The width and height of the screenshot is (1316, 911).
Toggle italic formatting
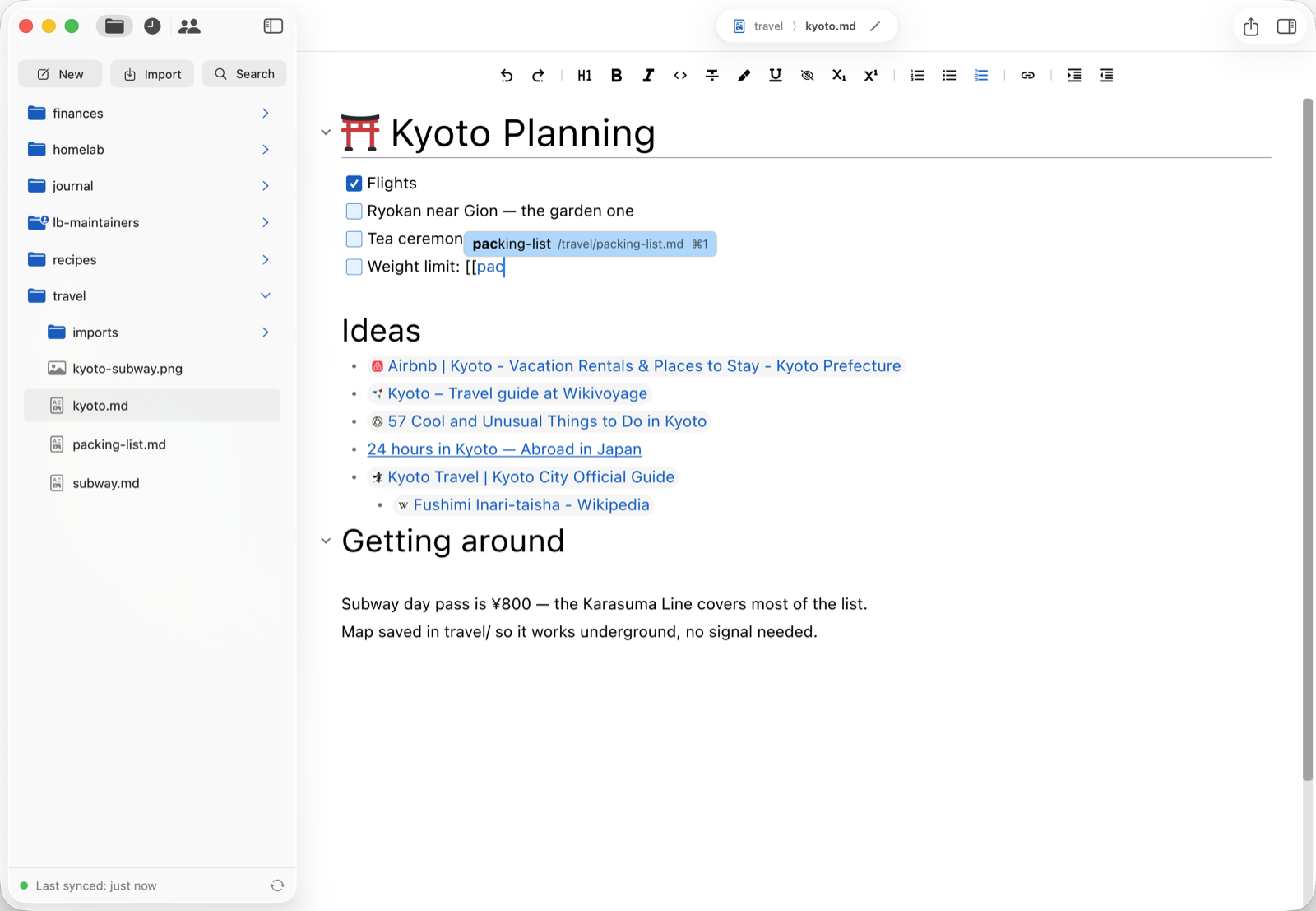pos(648,75)
